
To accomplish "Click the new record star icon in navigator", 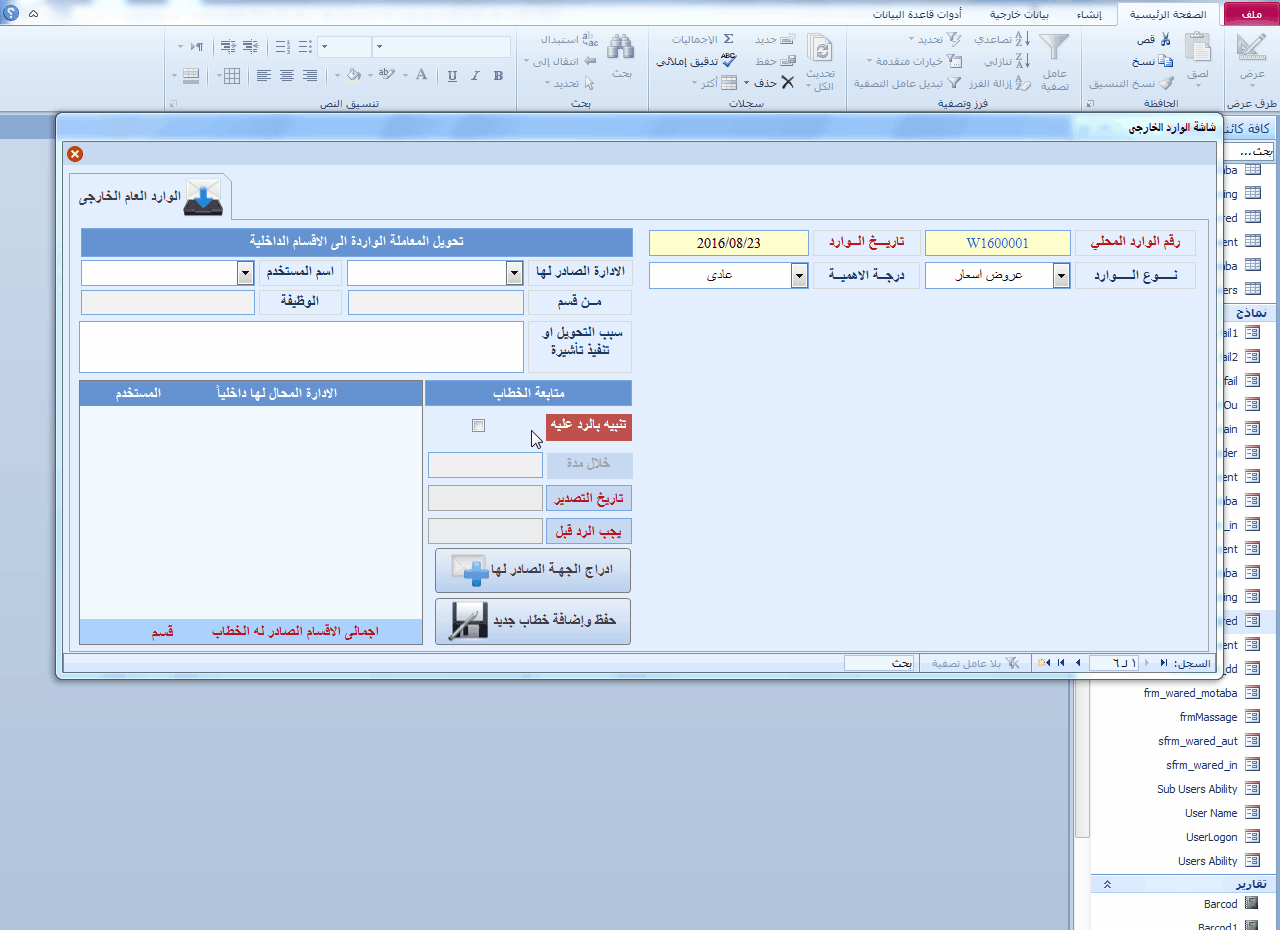I will pos(1044,663).
